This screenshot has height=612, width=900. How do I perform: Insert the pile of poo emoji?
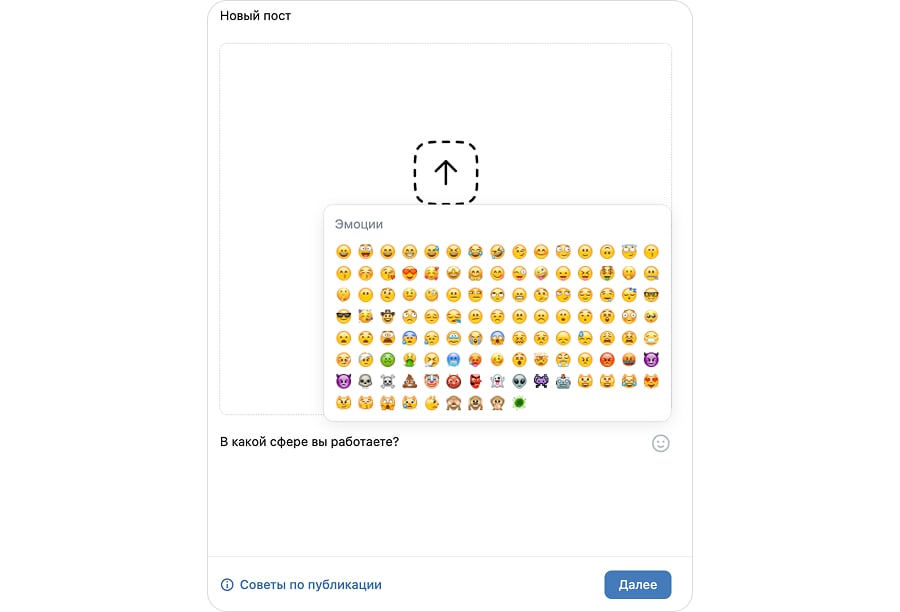click(x=410, y=381)
